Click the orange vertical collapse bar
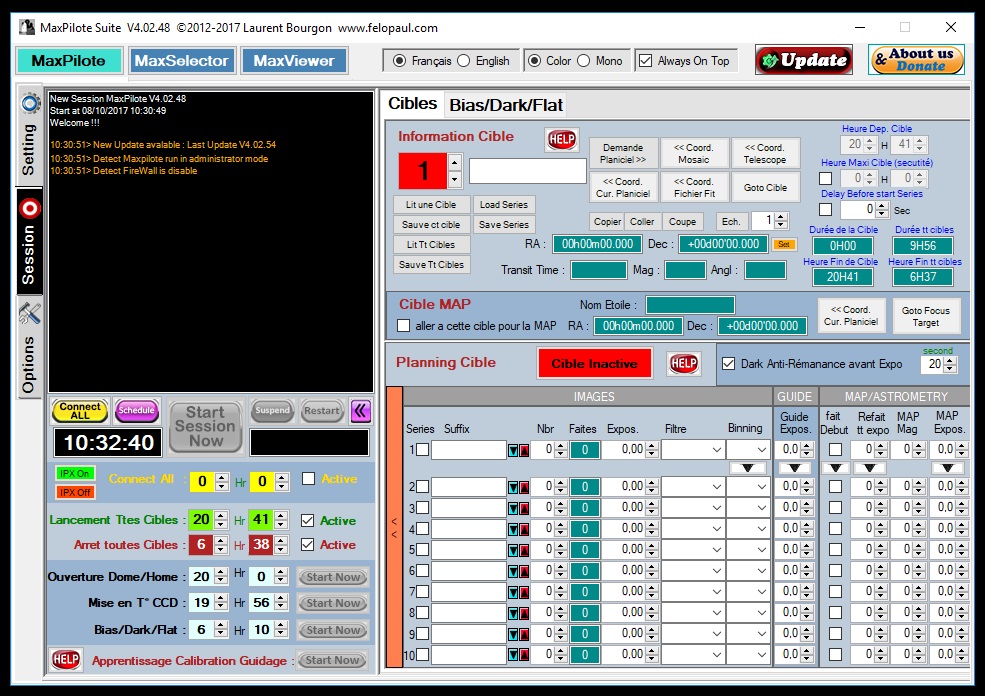 394,526
